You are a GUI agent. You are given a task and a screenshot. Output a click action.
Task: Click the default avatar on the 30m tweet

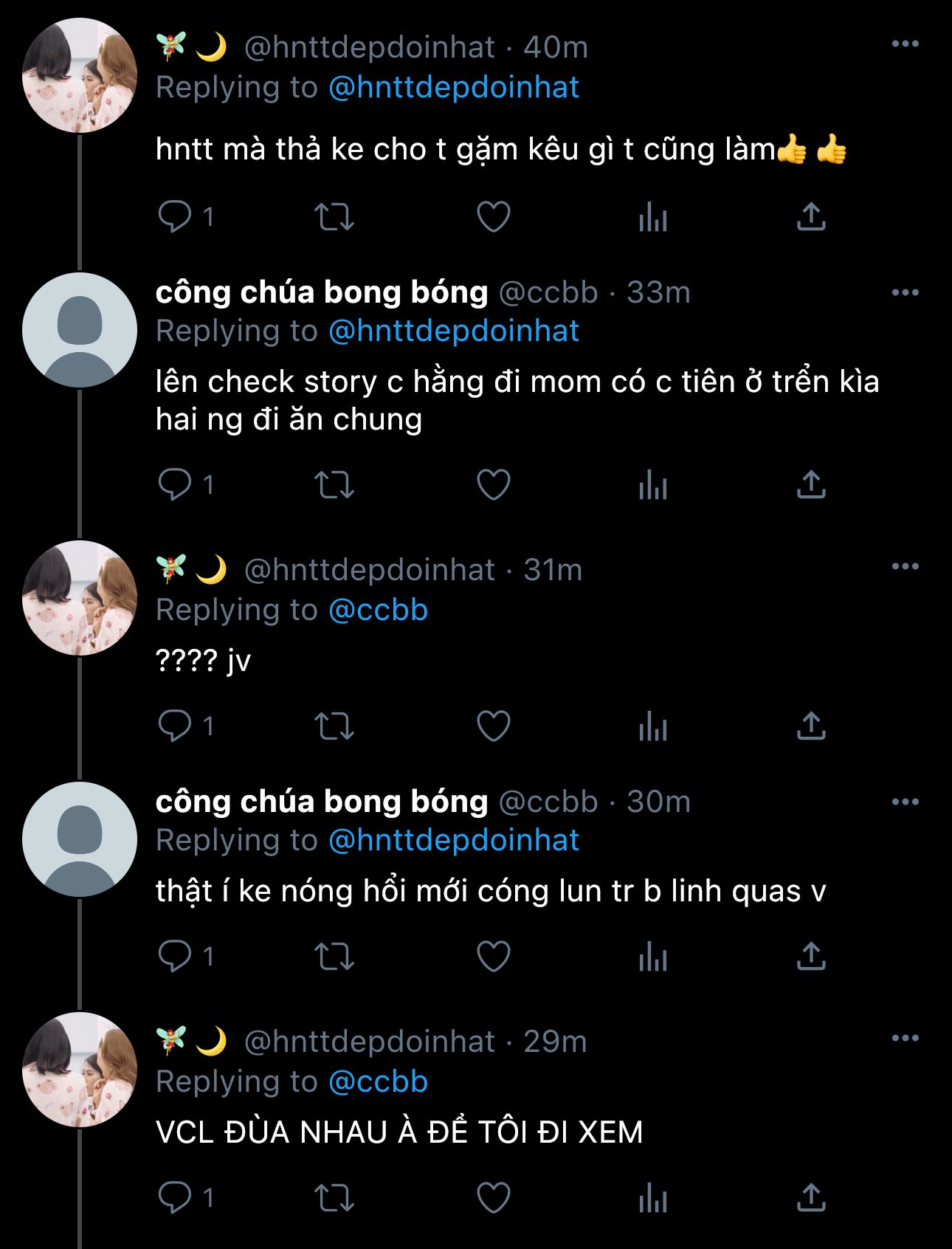[80, 839]
